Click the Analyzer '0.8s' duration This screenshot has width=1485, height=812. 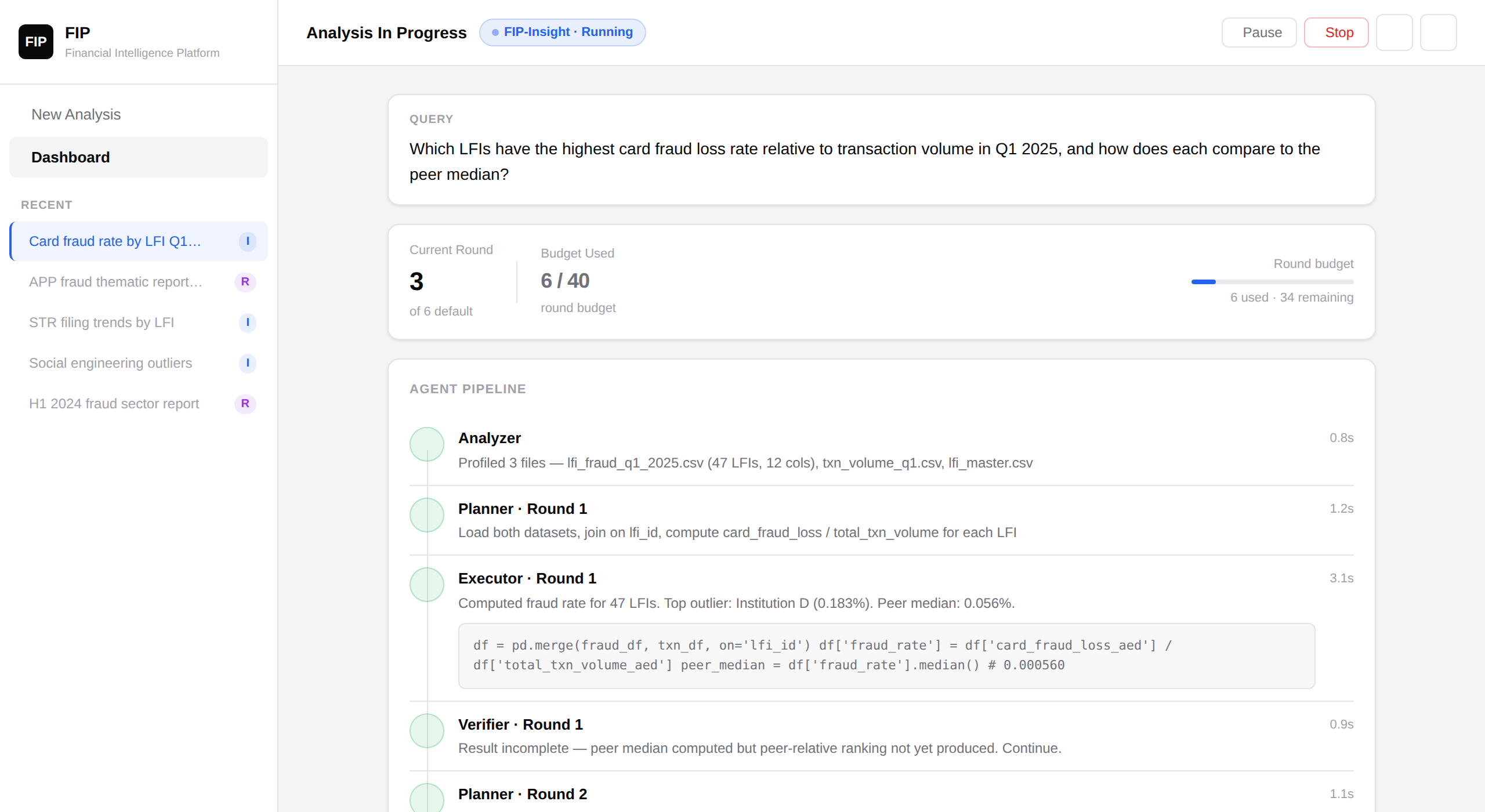(x=1341, y=438)
